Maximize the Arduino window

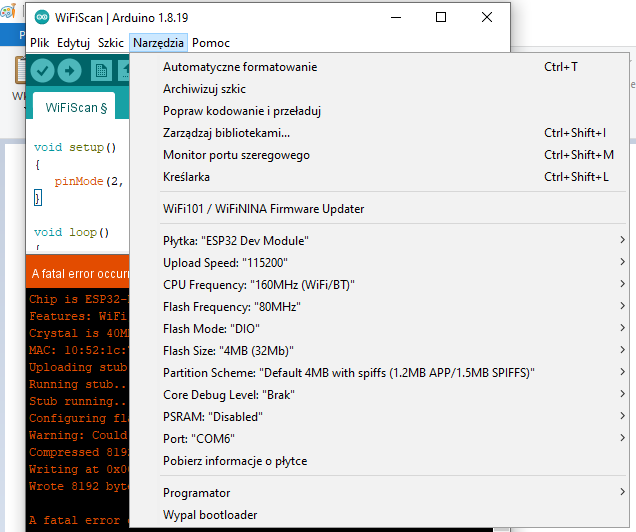pos(441,17)
